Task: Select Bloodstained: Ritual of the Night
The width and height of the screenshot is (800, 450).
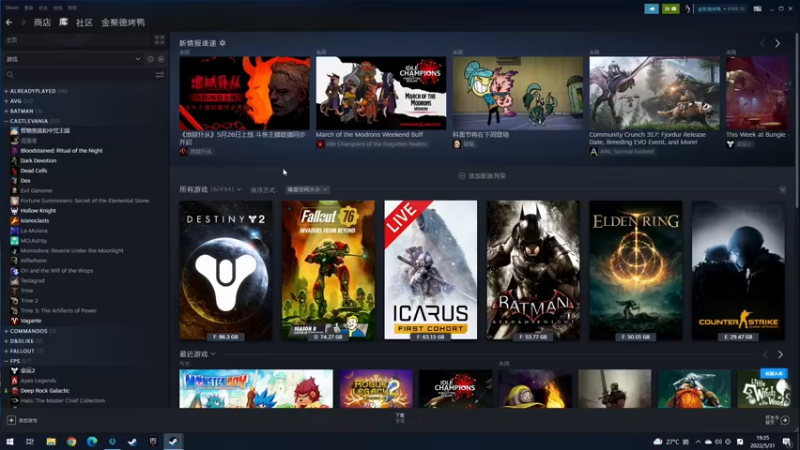Action: click(61, 151)
